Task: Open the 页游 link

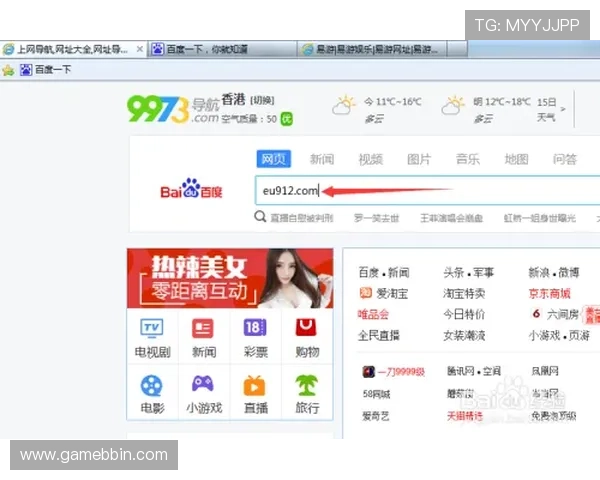Action: tap(579, 336)
